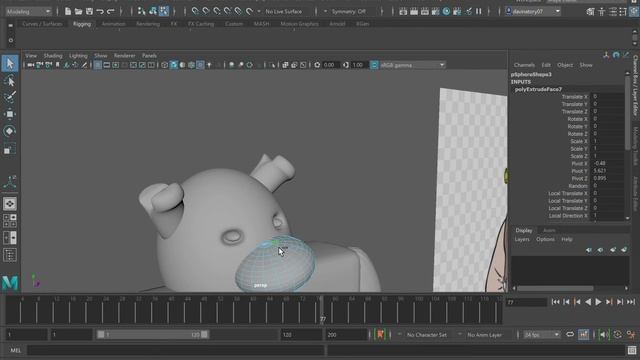Viewport: 640px width, 360px height.
Task: Click the Redo arrow icon
Action: tap(111, 11)
